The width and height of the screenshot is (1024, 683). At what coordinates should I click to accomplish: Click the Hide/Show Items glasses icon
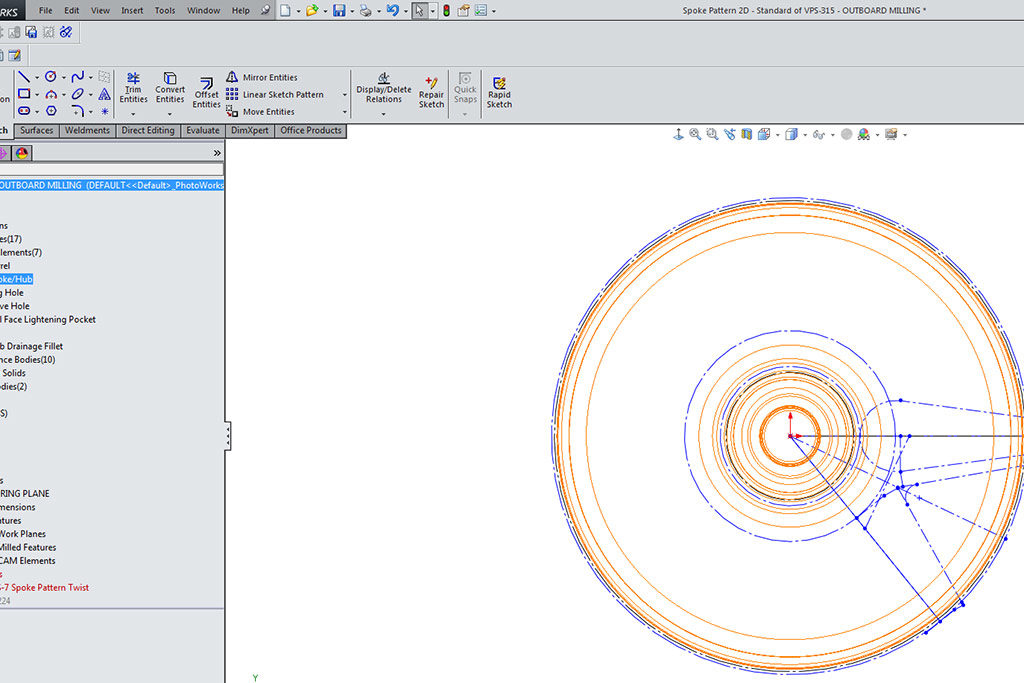pos(818,135)
